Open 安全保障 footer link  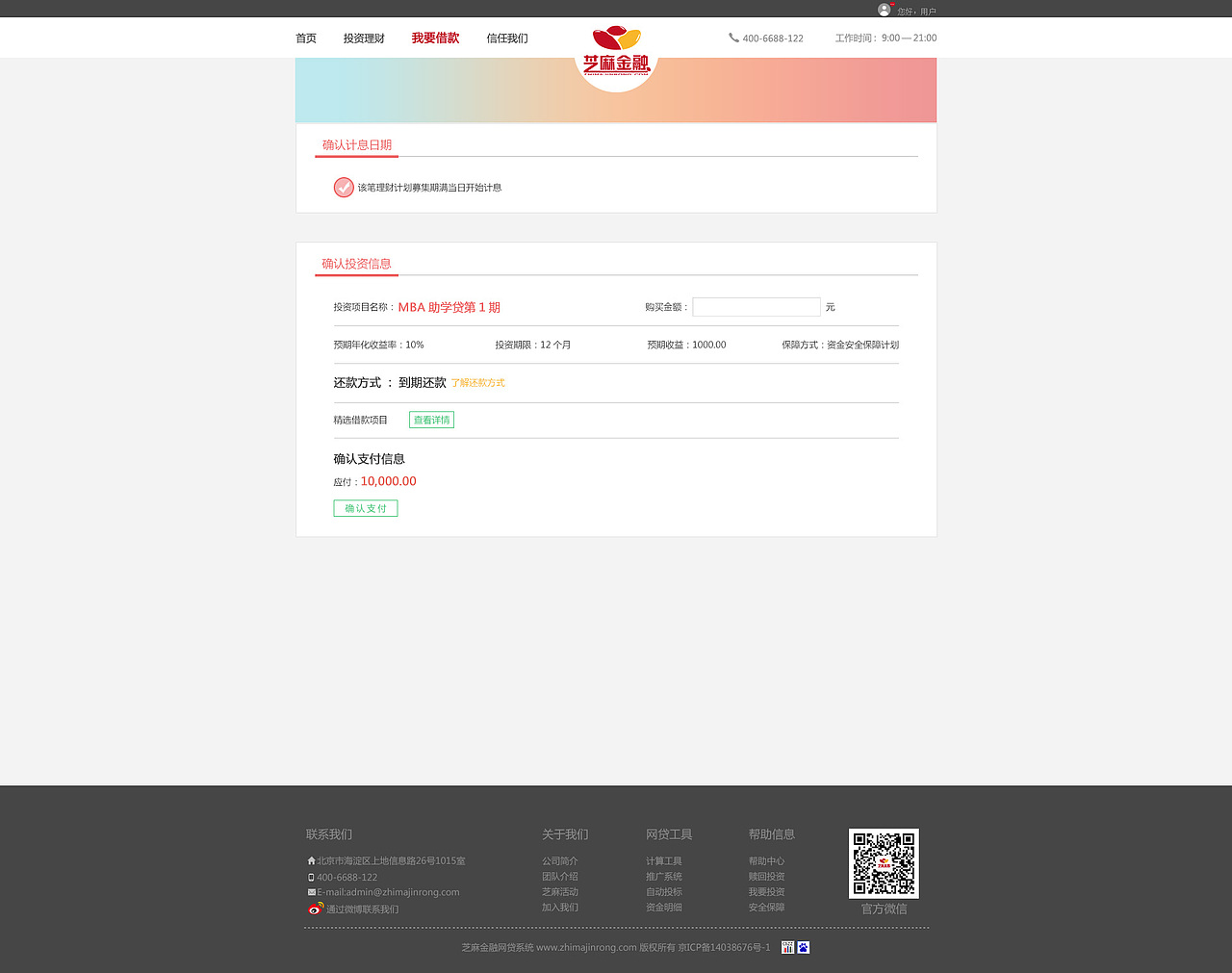tap(767, 908)
